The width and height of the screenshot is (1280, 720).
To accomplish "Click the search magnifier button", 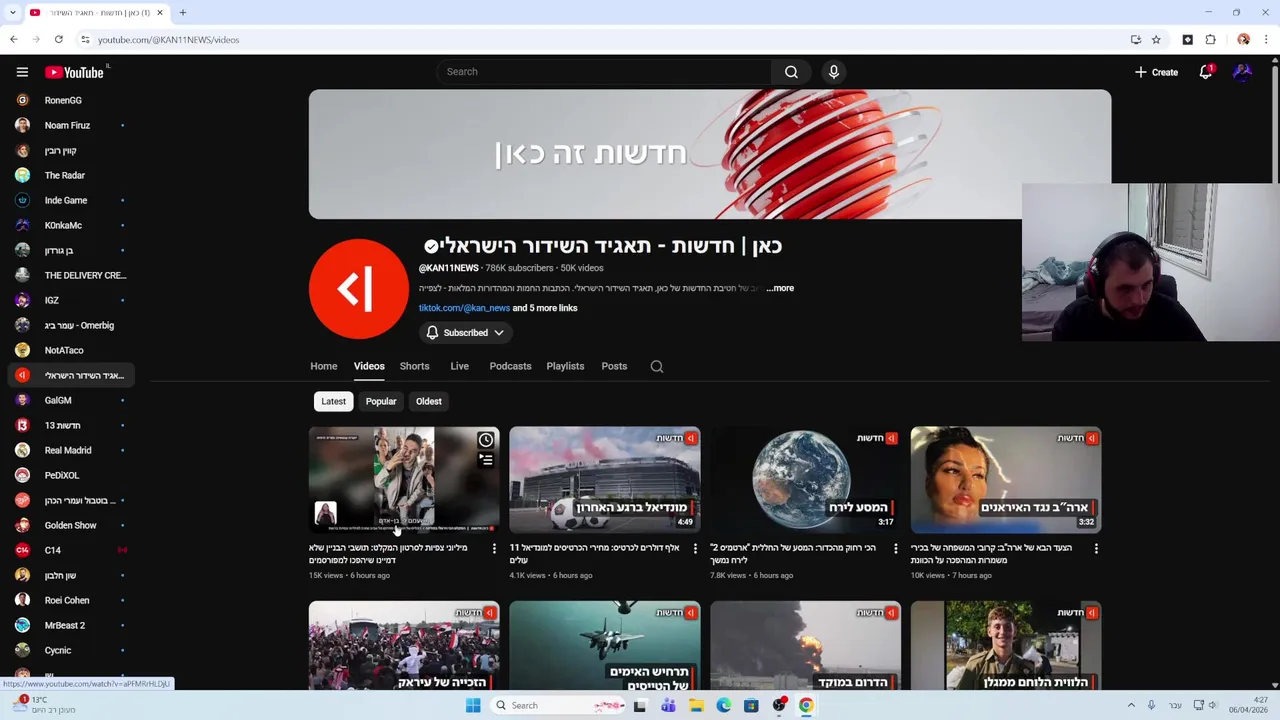I will (791, 72).
